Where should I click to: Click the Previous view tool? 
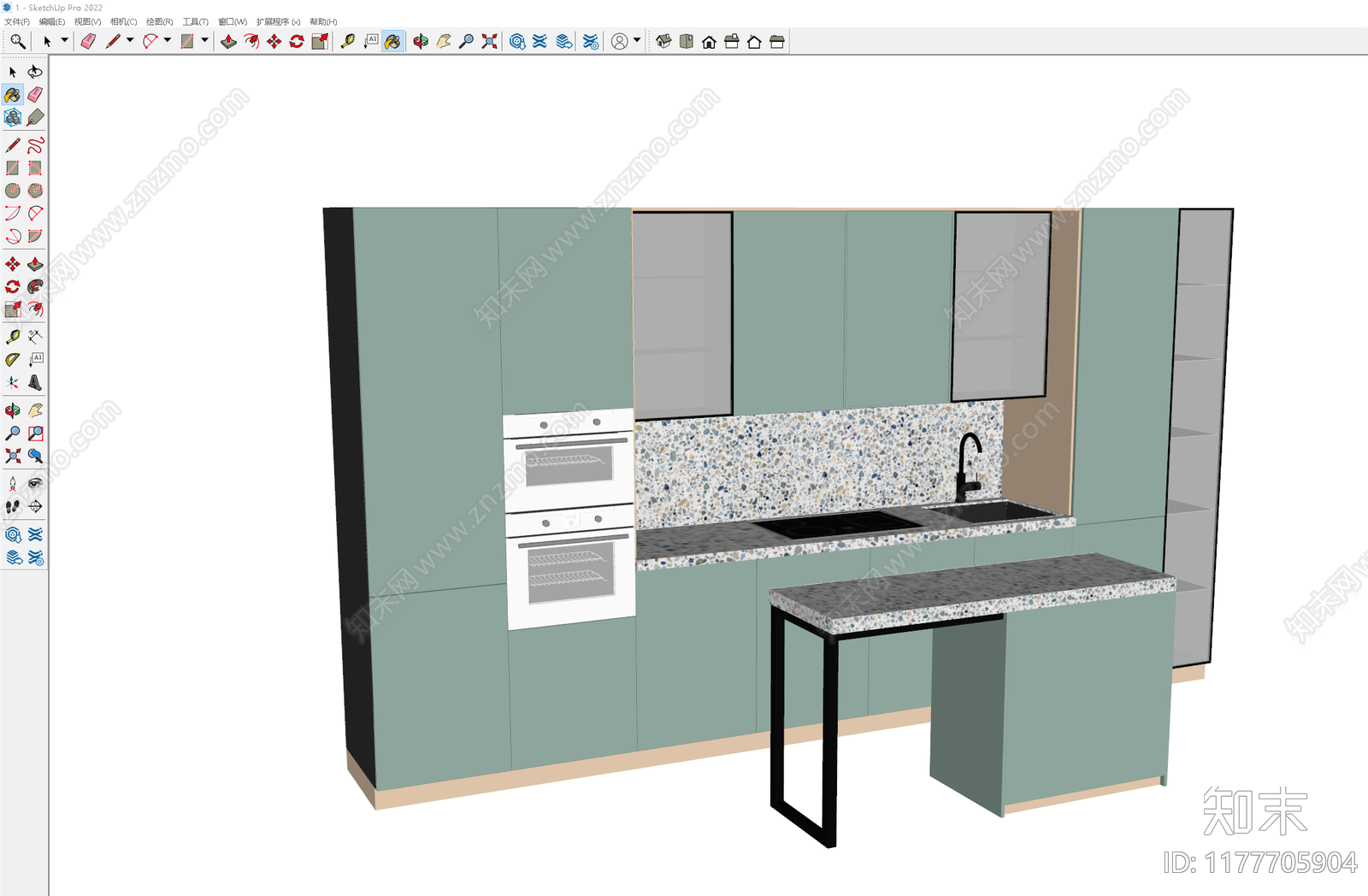point(35,456)
